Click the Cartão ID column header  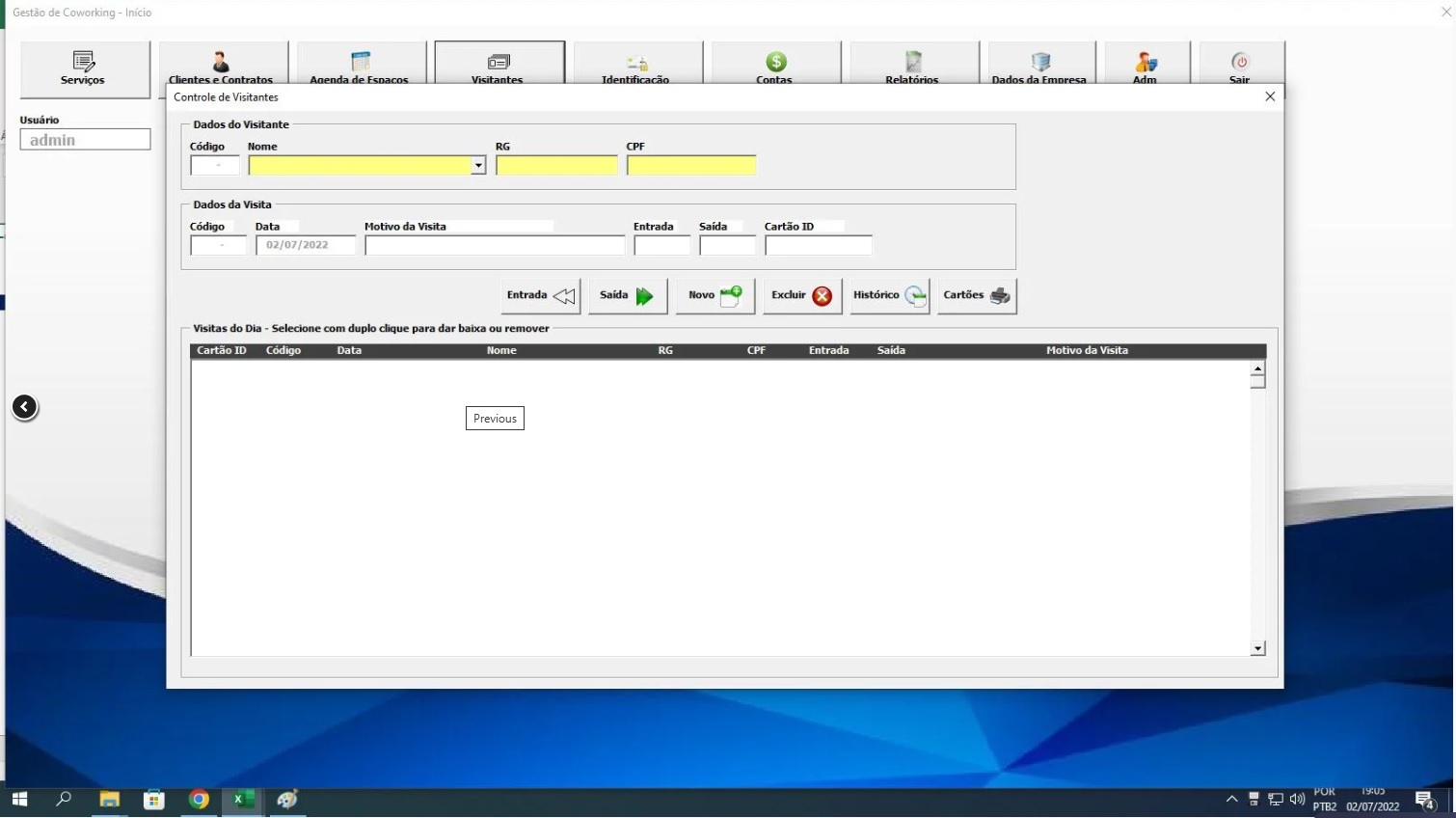point(222,350)
